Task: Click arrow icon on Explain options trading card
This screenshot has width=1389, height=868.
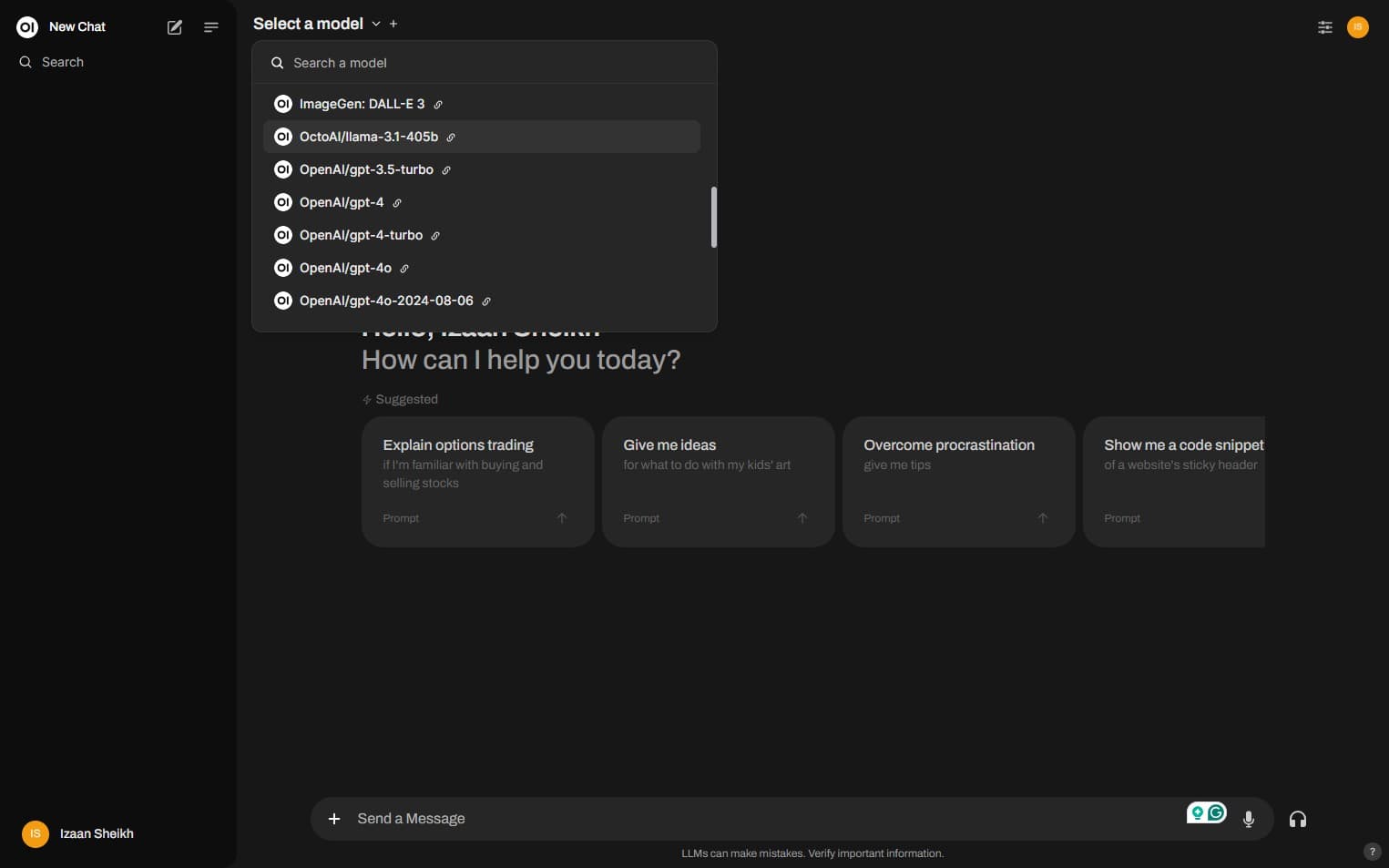Action: tap(562, 518)
